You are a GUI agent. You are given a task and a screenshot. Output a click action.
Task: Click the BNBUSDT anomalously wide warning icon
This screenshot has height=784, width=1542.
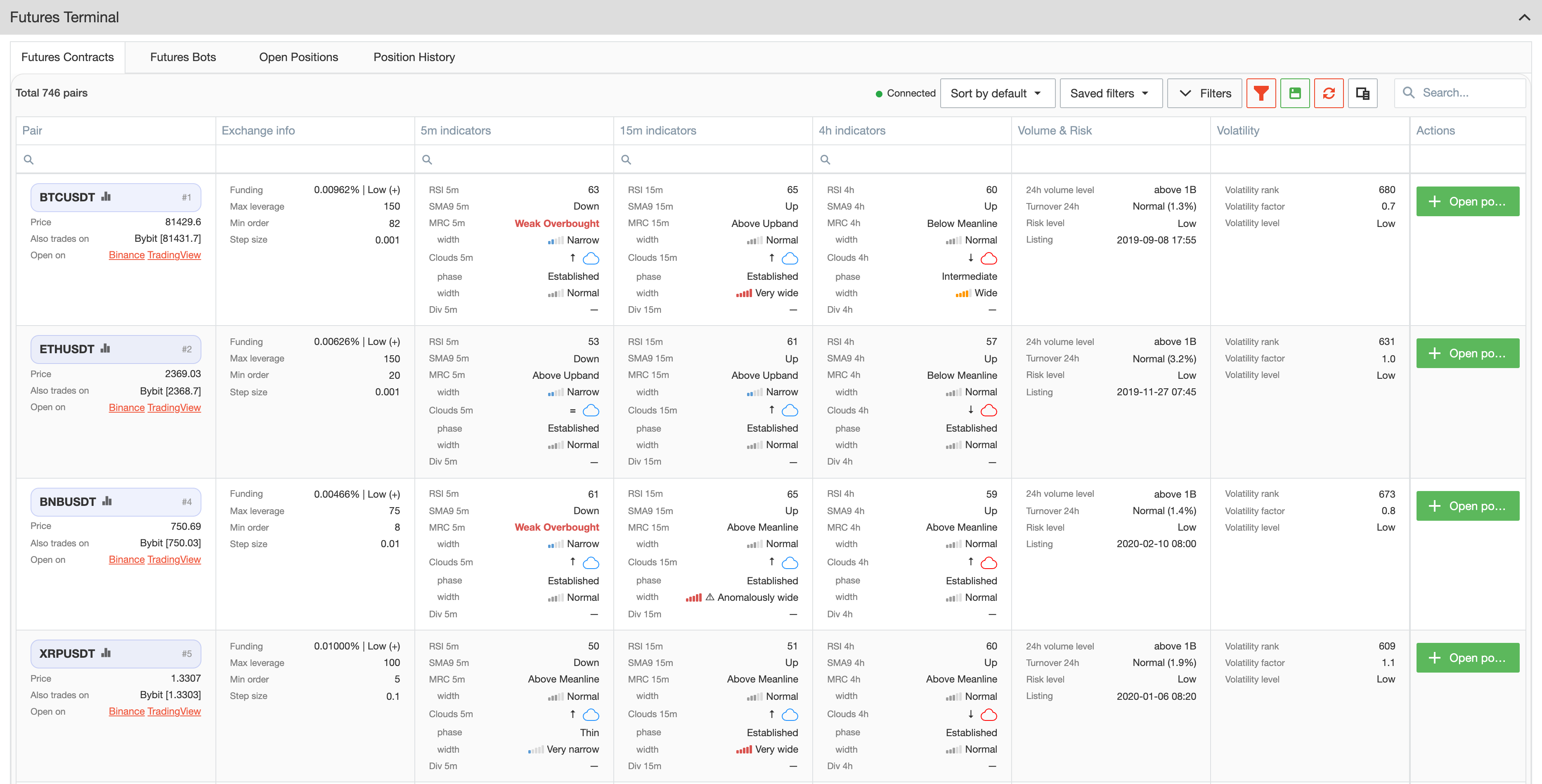[x=710, y=597]
